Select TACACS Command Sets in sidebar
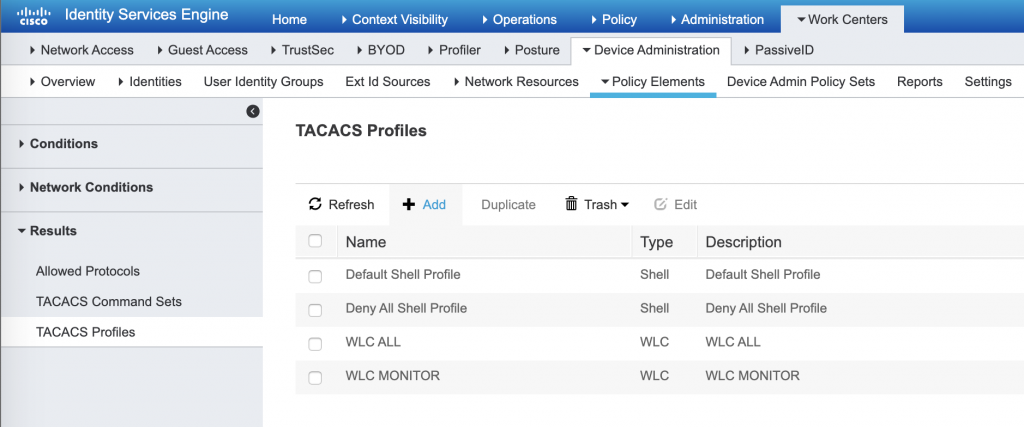 click(x=108, y=302)
